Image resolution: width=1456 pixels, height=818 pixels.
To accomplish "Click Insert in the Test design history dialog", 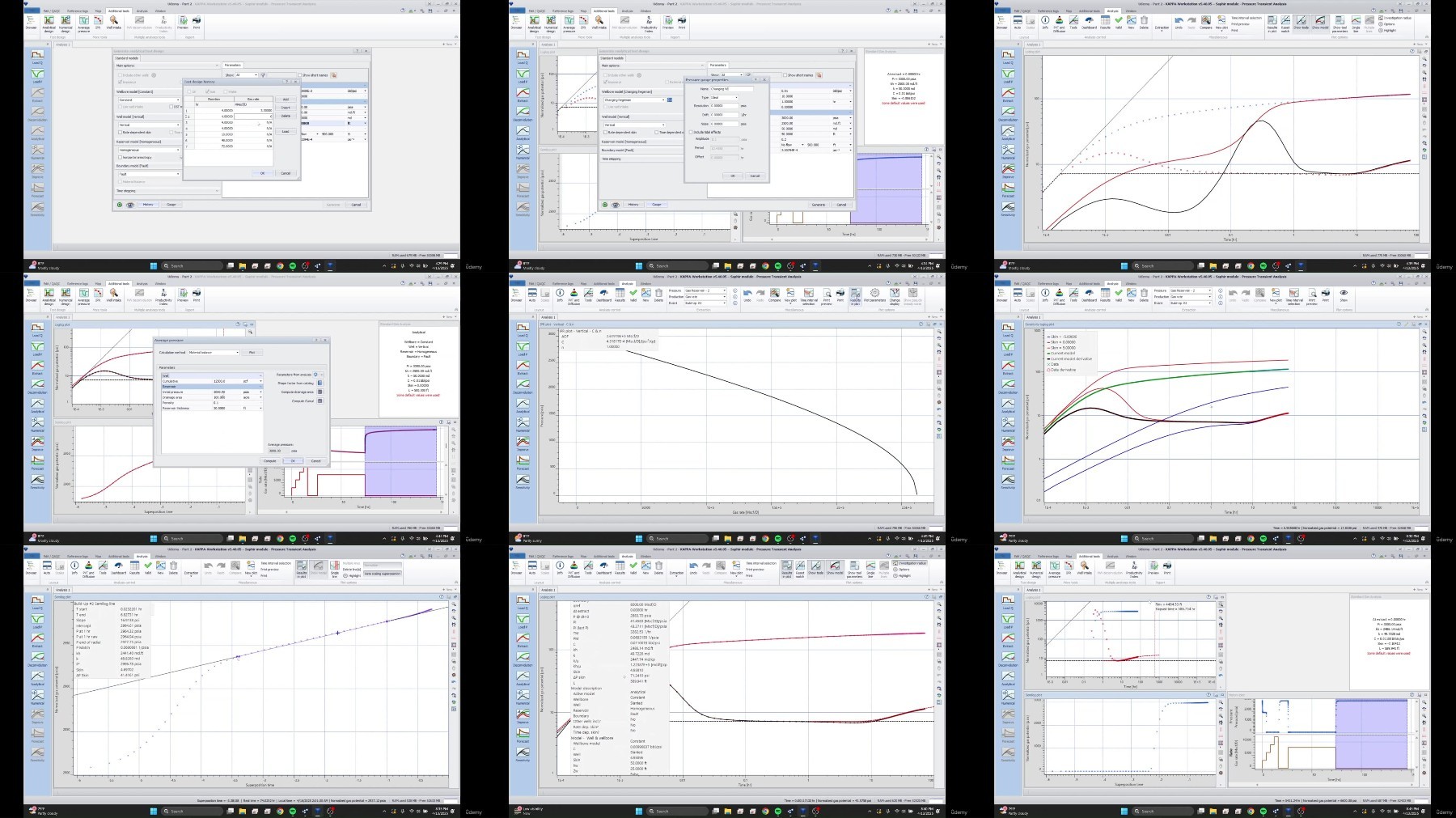I will [286, 108].
